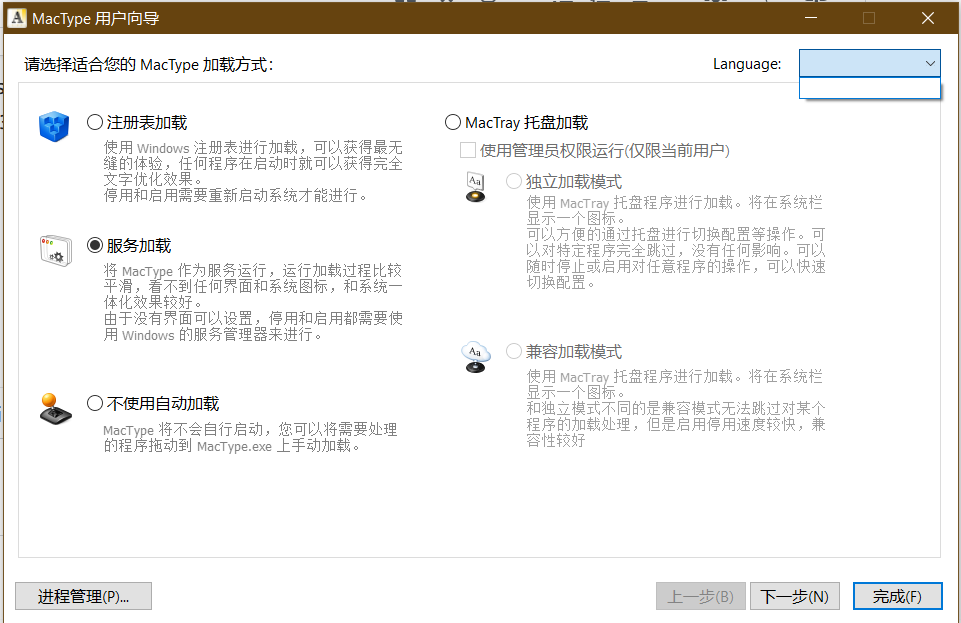Click the joystick icon beside 不使用自动加载
Viewport: 961px width, 623px height.
coord(55,409)
